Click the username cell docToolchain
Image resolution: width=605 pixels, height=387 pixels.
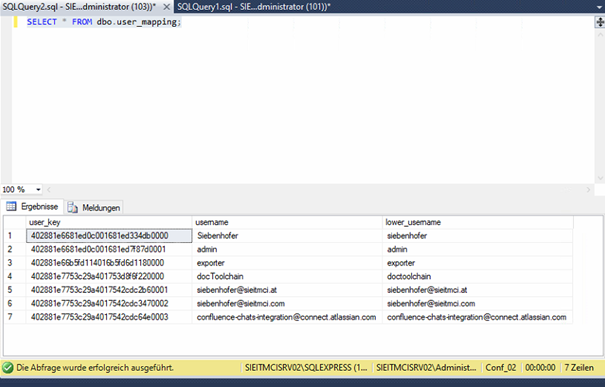pyautogui.click(x=287, y=276)
